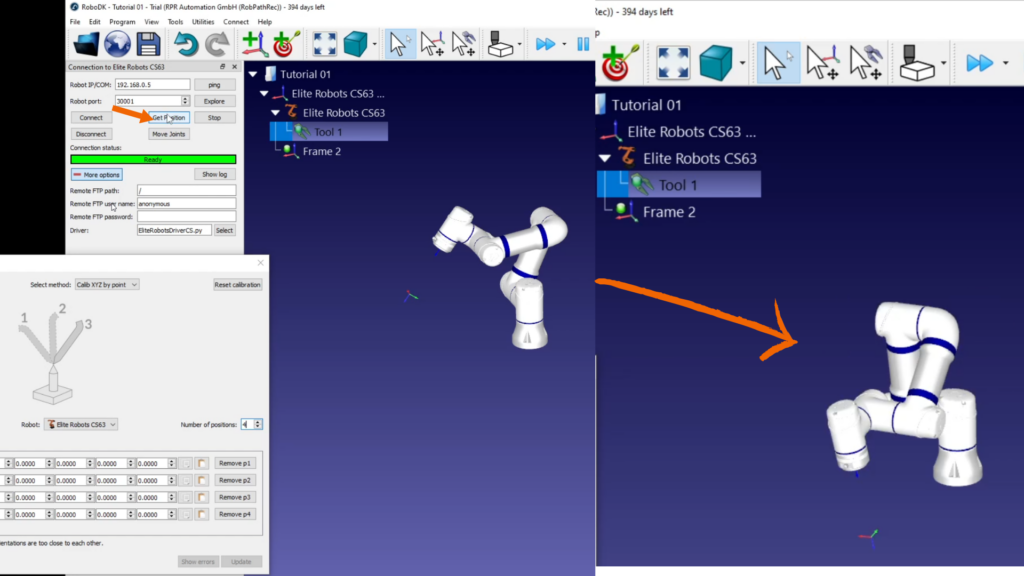Collapse the Elite Robots CS63 robot node in main tree

click(275, 112)
